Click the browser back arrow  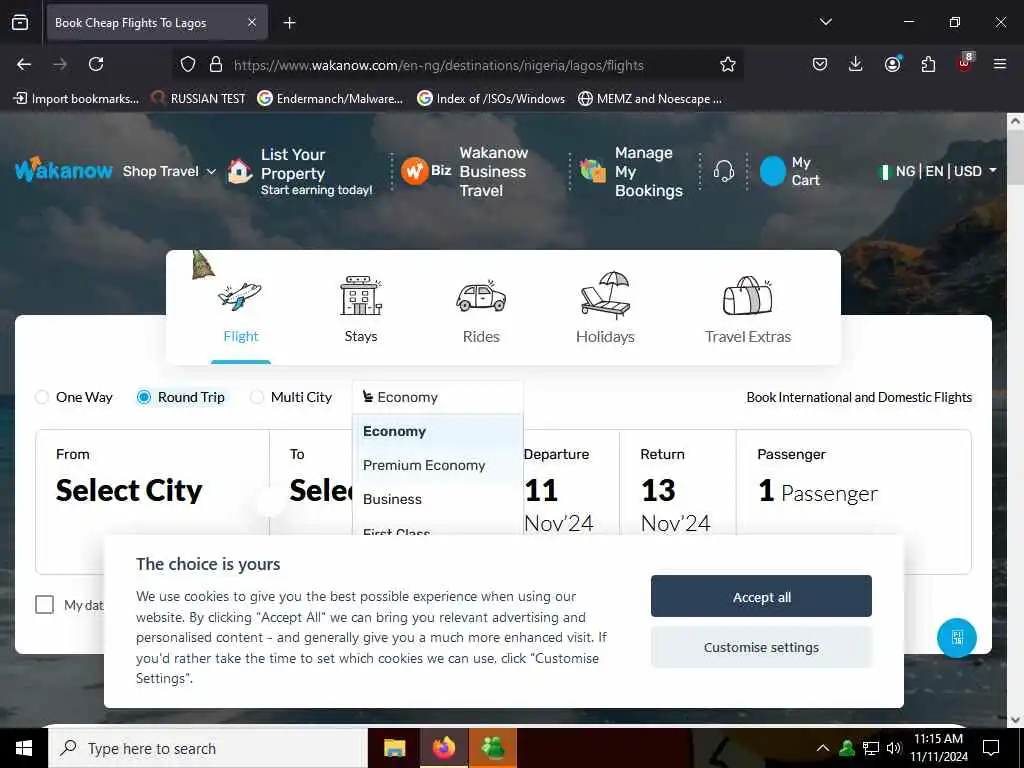[x=24, y=64]
